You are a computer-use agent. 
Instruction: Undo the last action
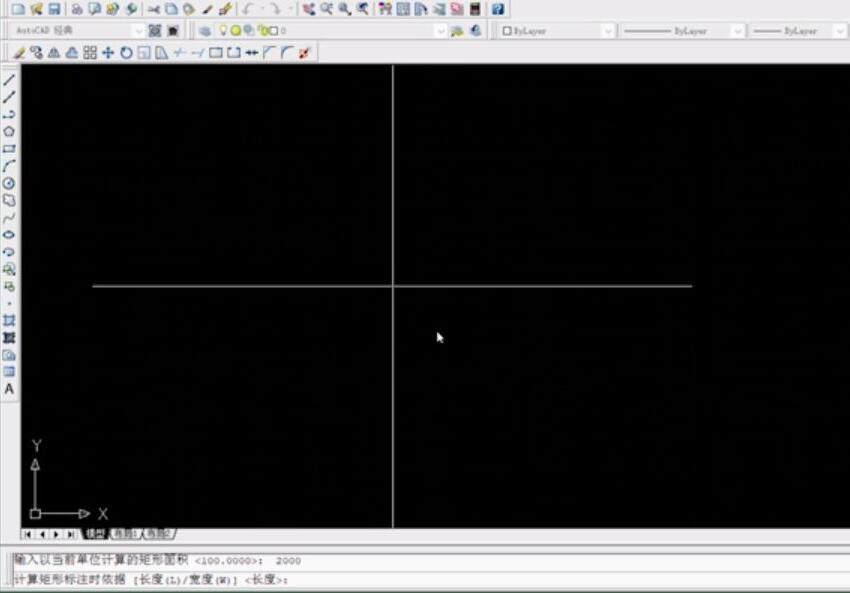pos(248,9)
